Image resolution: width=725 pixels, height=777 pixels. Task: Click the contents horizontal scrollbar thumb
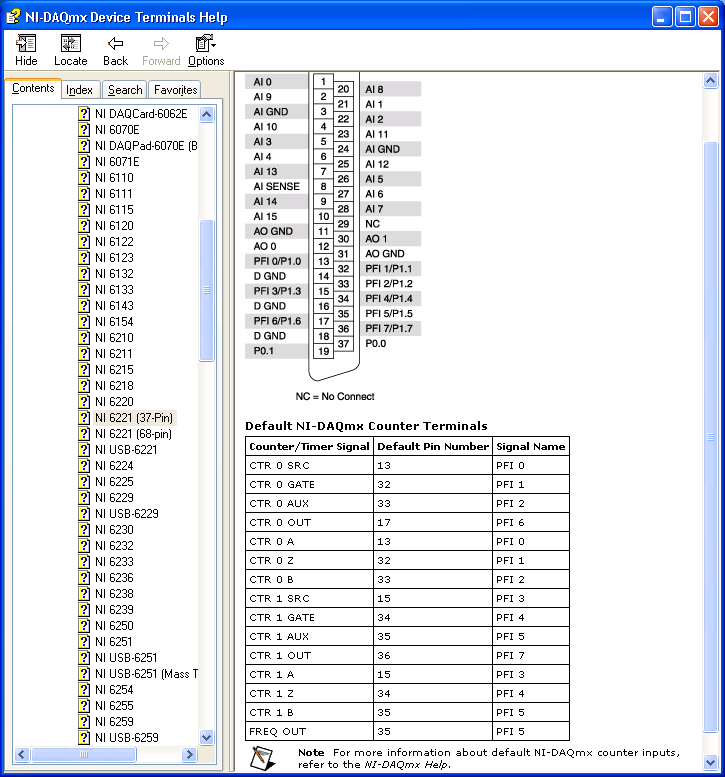[x=83, y=754]
